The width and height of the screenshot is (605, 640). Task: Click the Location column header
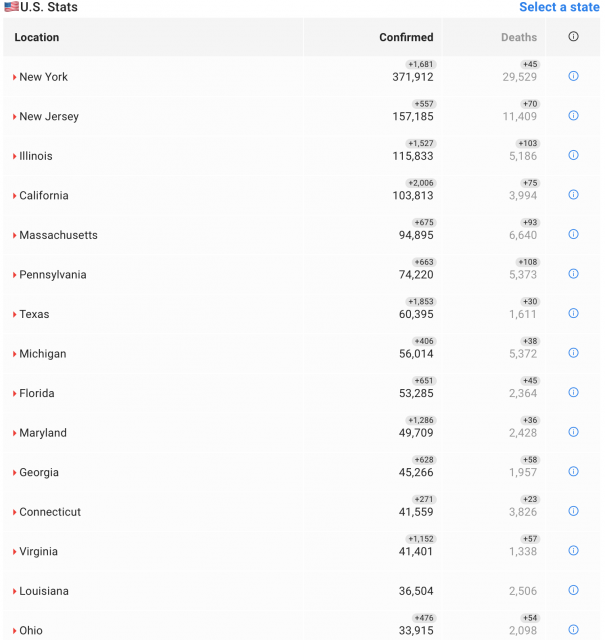coord(37,38)
